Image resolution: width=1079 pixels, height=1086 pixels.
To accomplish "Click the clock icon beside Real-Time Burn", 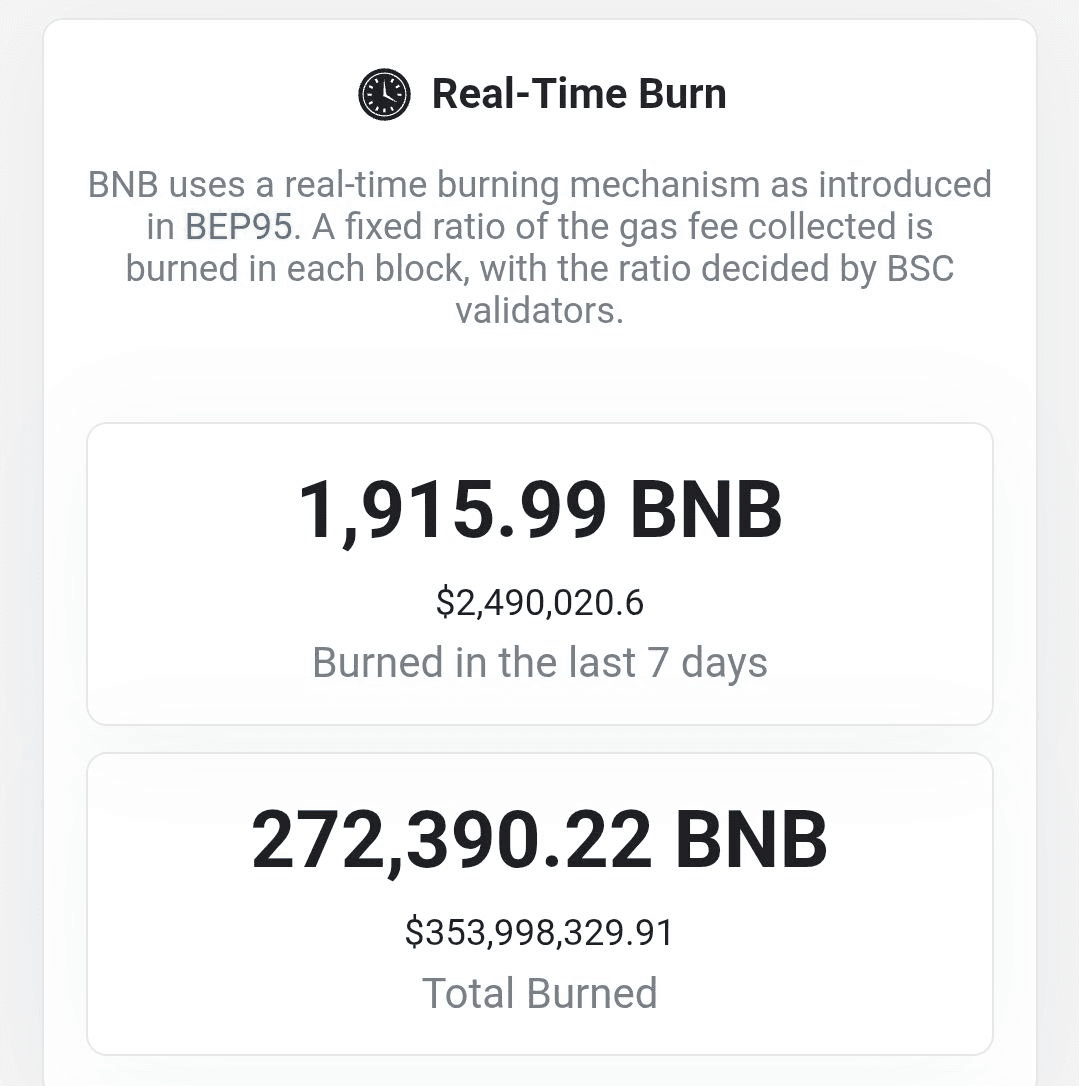I will 384,94.
